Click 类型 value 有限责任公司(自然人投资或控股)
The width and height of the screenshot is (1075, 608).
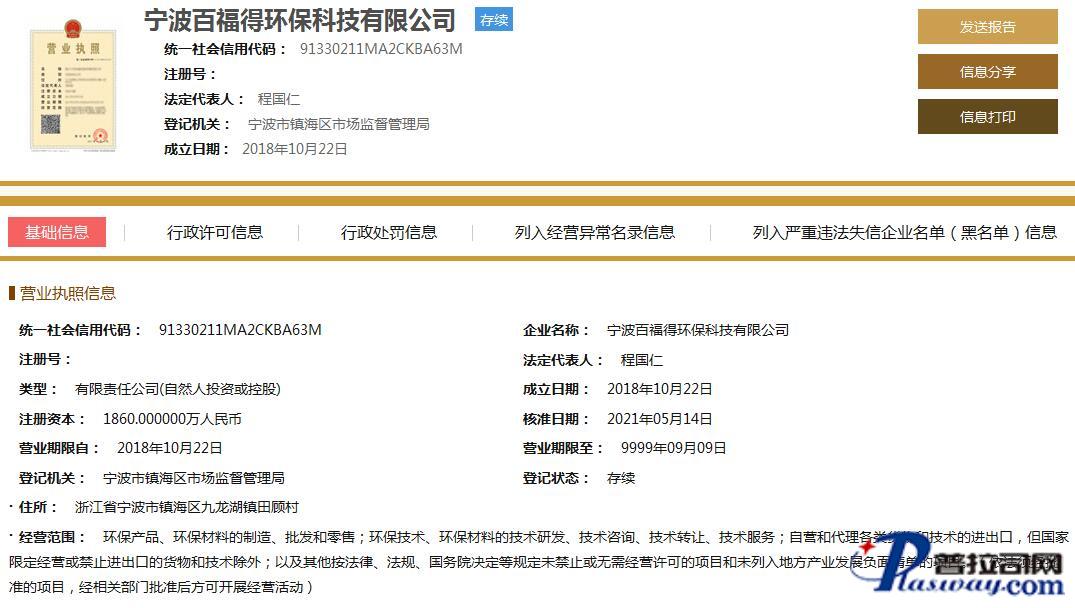pos(178,389)
